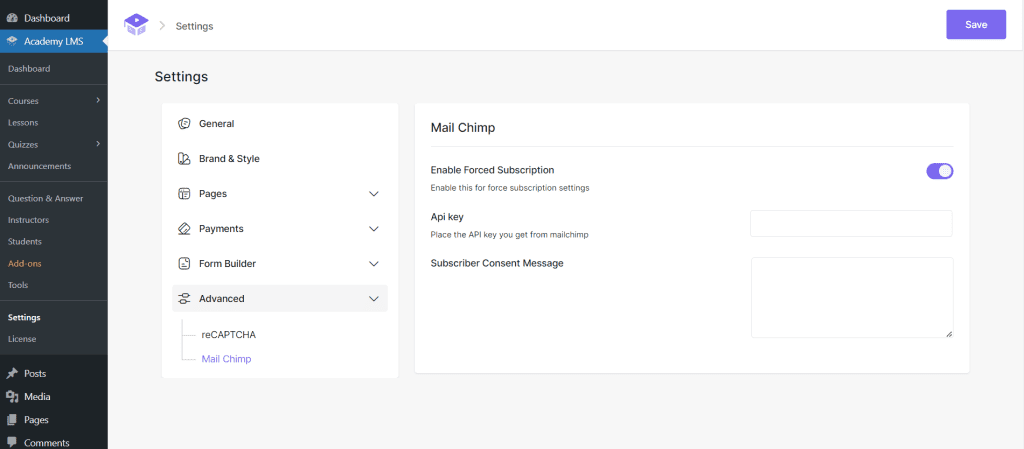Image resolution: width=1024 pixels, height=449 pixels.
Task: Expand the Payments settings chevron
Action: pyautogui.click(x=374, y=228)
